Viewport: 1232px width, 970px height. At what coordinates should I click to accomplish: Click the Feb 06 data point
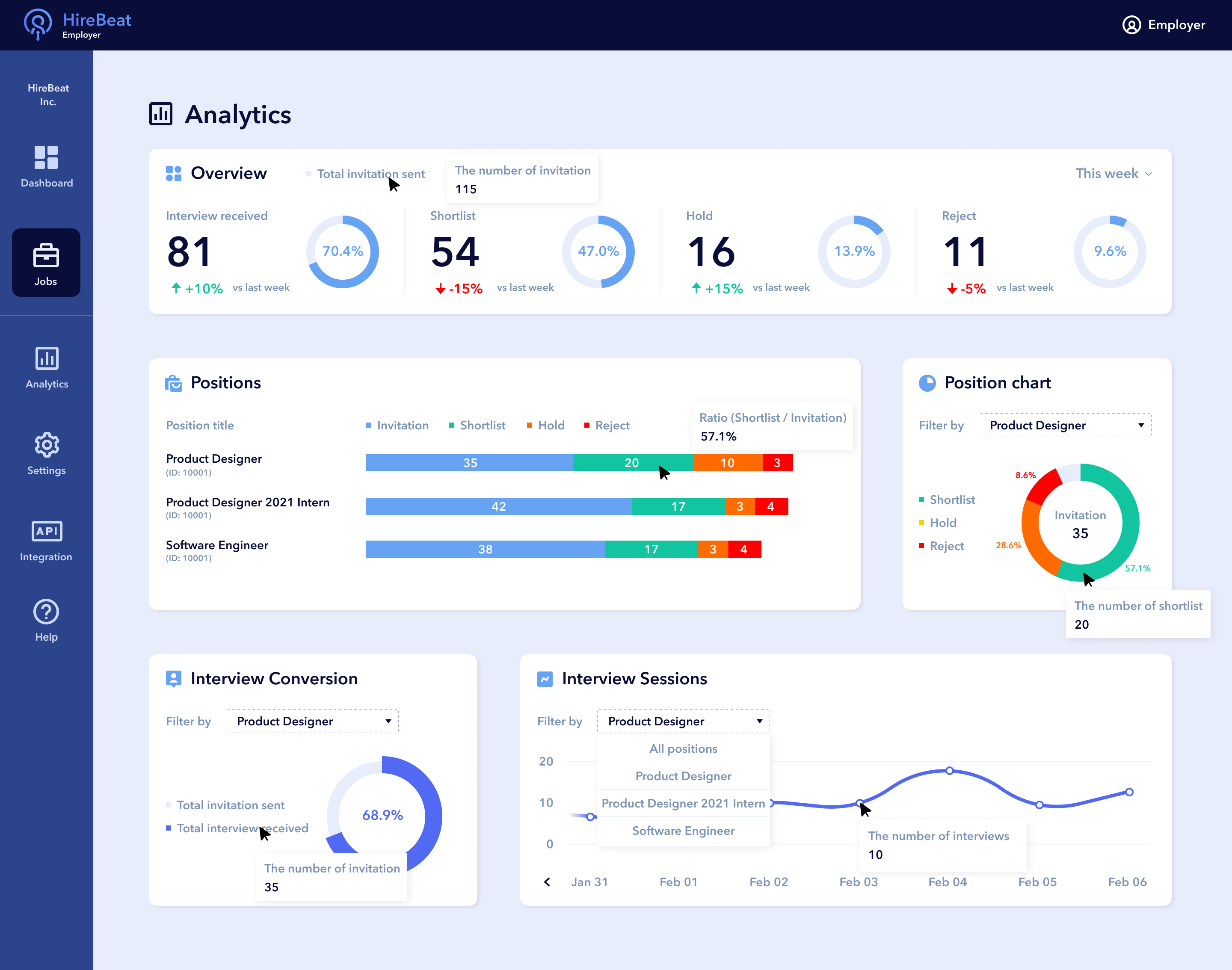[x=1129, y=792]
